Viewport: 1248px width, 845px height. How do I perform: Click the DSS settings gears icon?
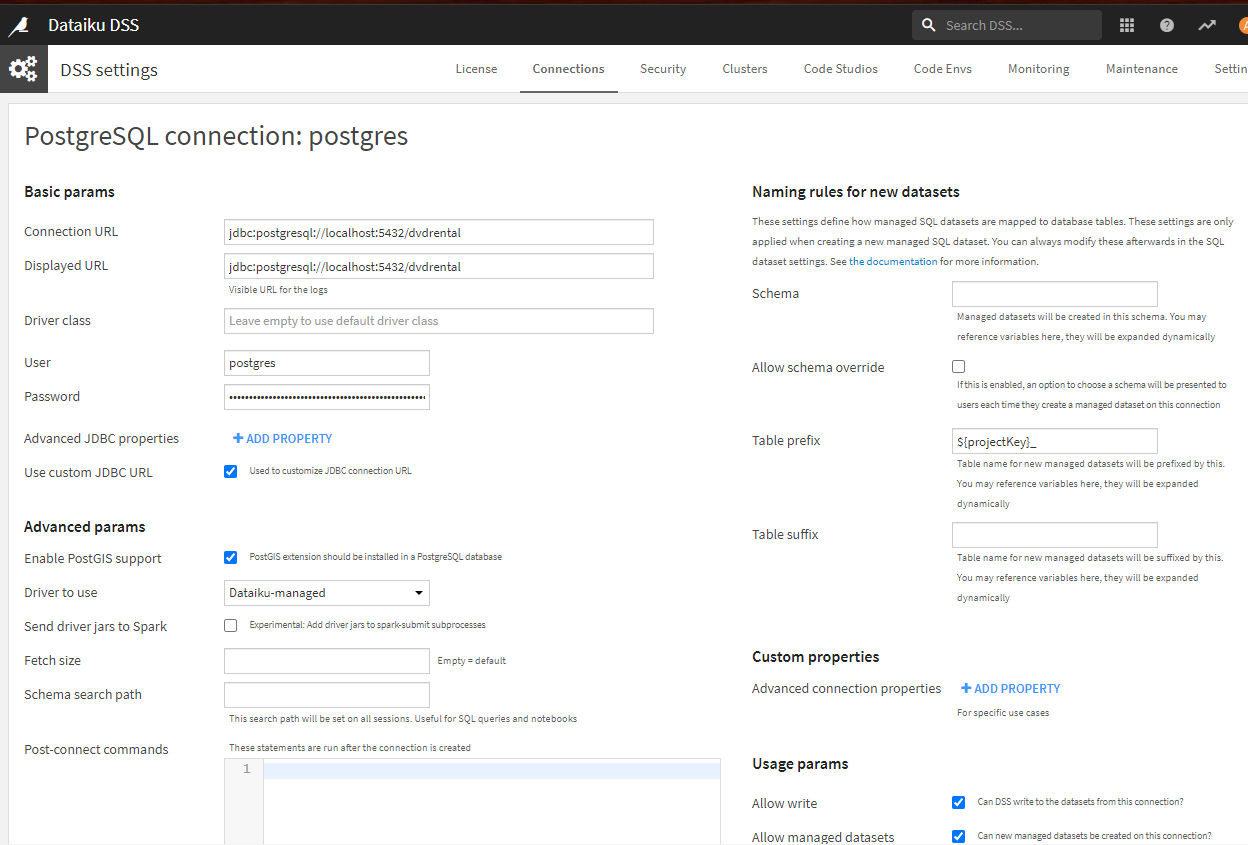23,69
